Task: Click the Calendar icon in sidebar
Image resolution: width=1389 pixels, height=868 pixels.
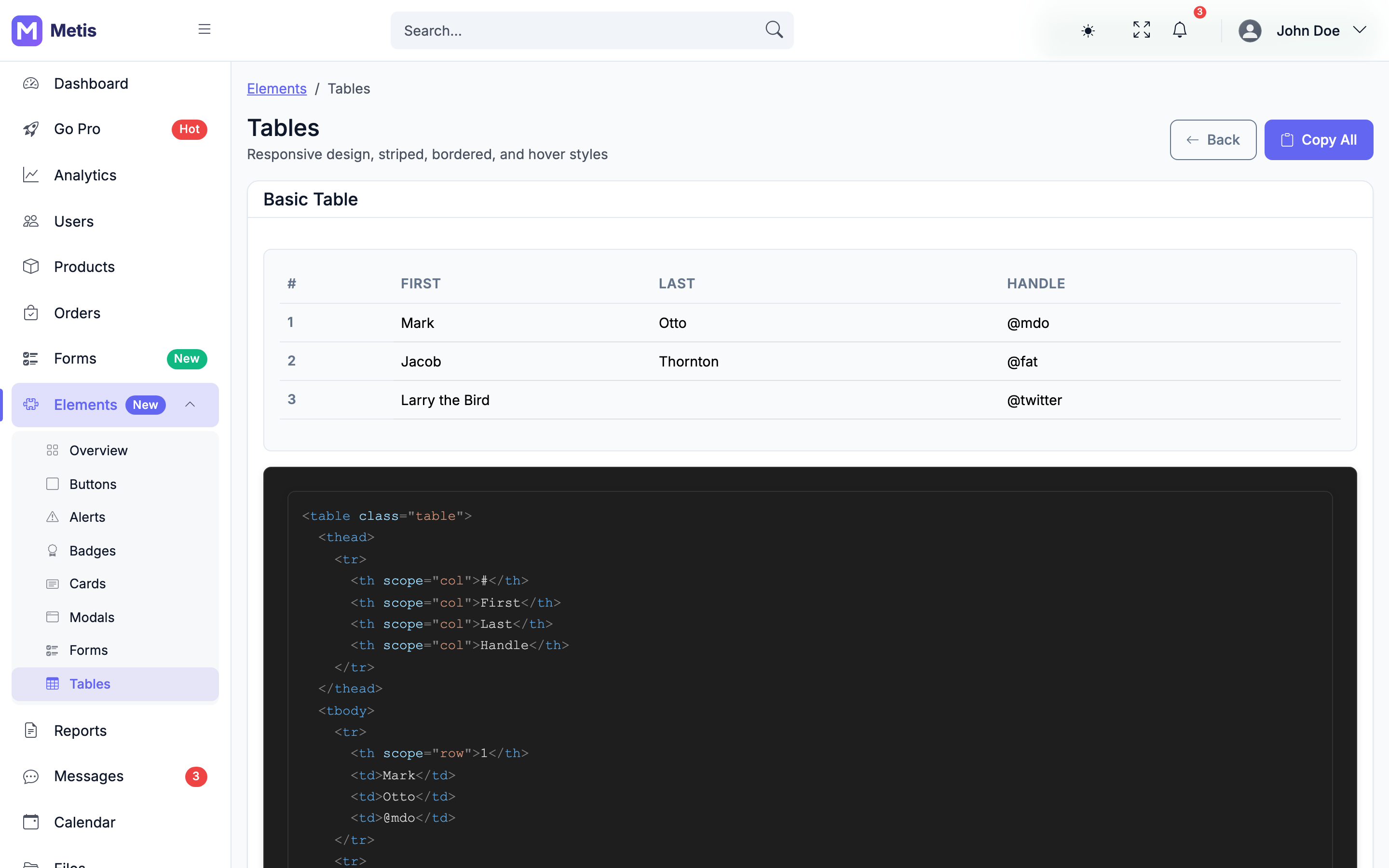Action: 31,822
